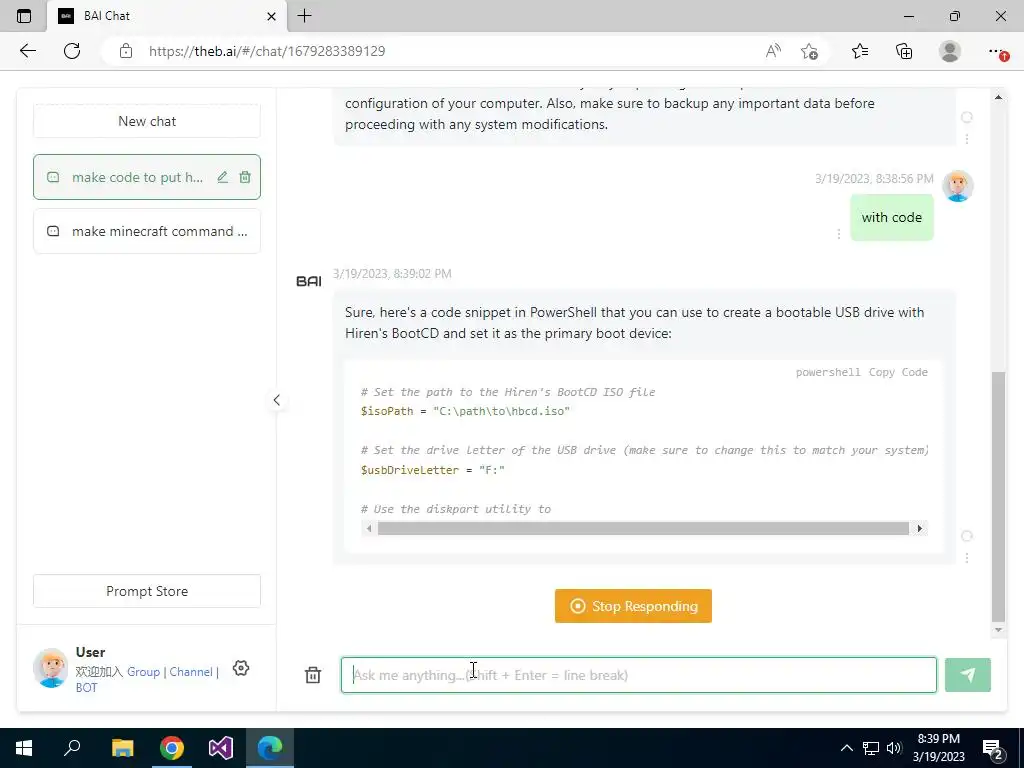This screenshot has width=1024, height=768.
Task: Open a new browser tab
Action: pyautogui.click(x=304, y=16)
